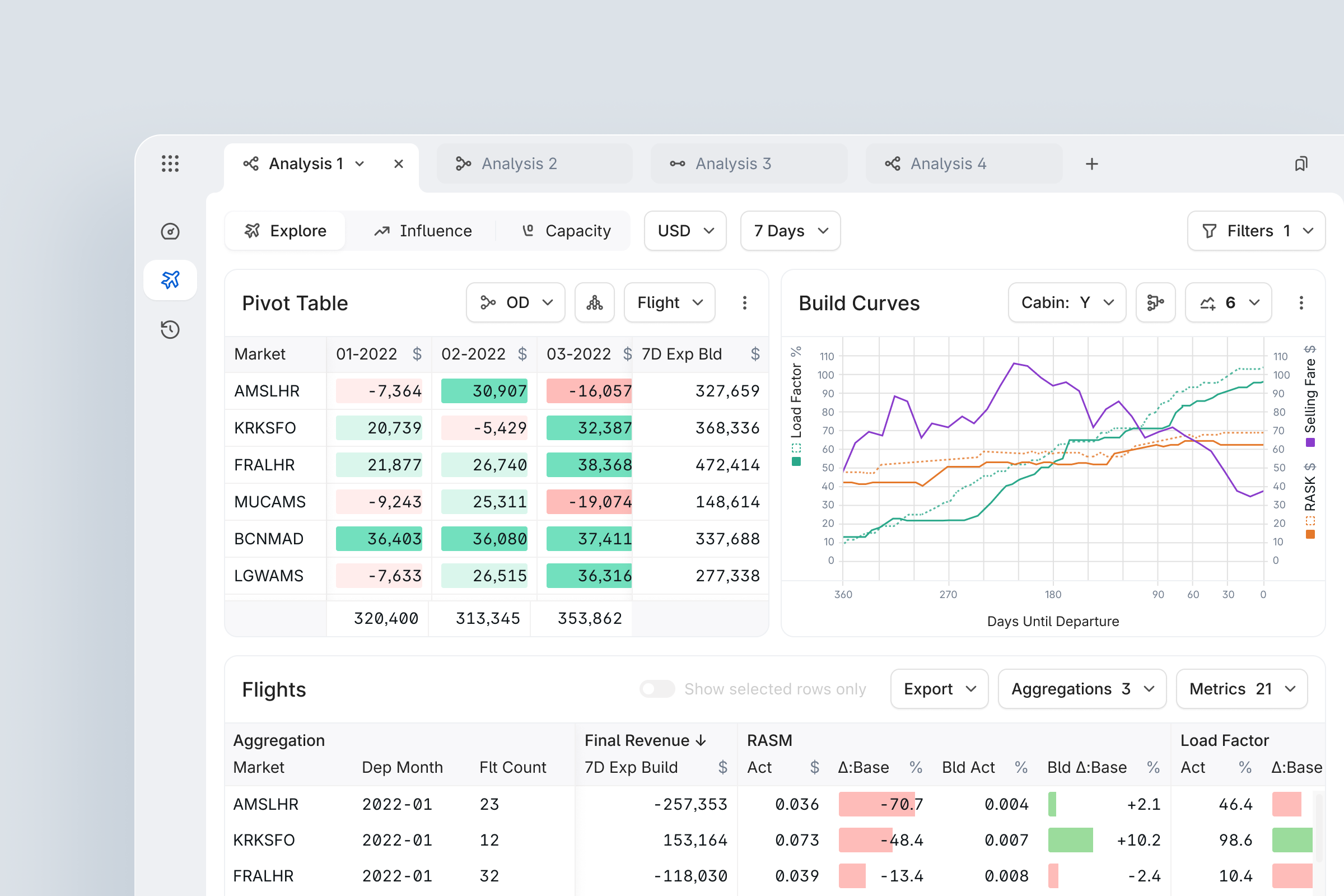The width and height of the screenshot is (1344, 896).
Task: Switch to the Capacity view
Action: coord(565,231)
